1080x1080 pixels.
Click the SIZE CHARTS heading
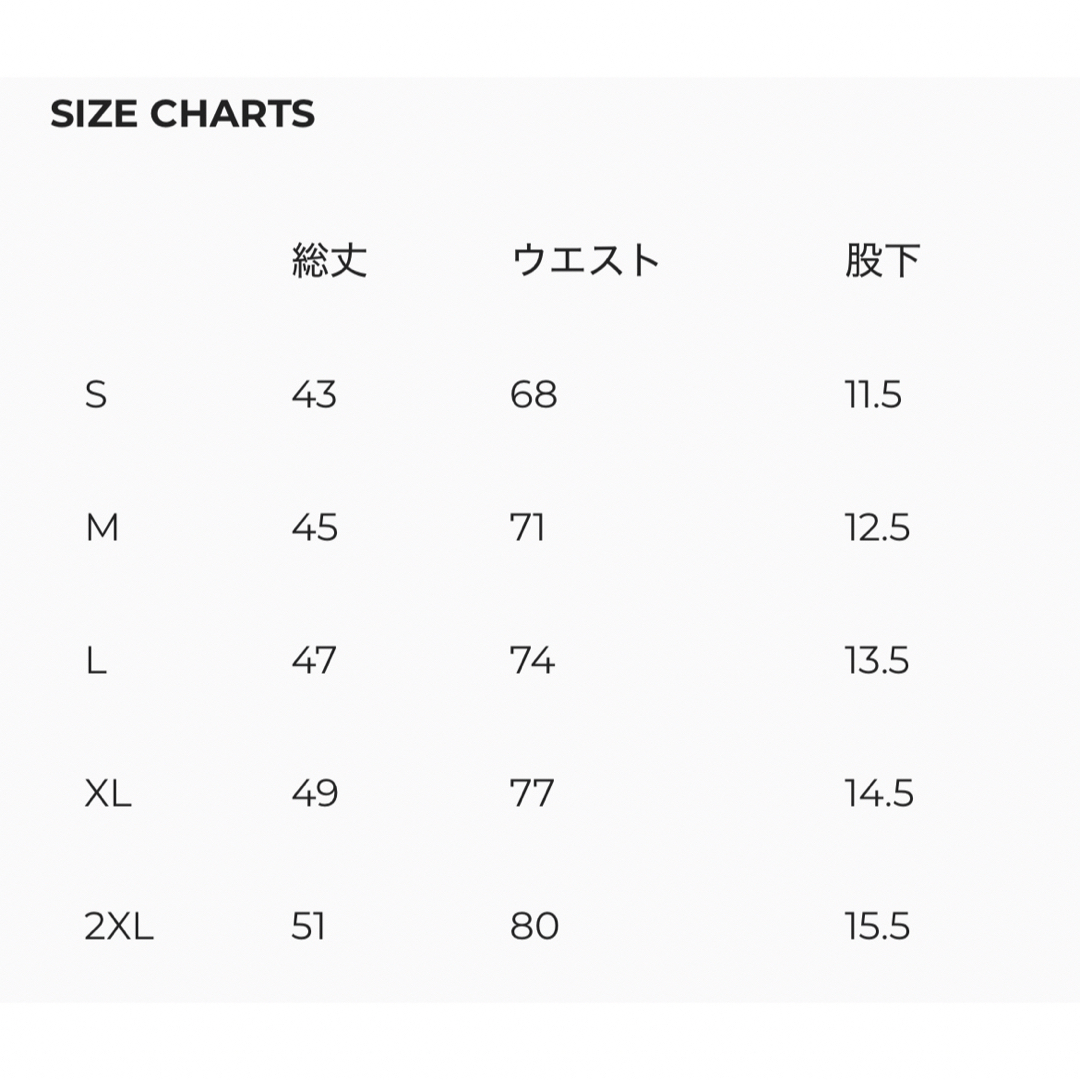click(183, 114)
